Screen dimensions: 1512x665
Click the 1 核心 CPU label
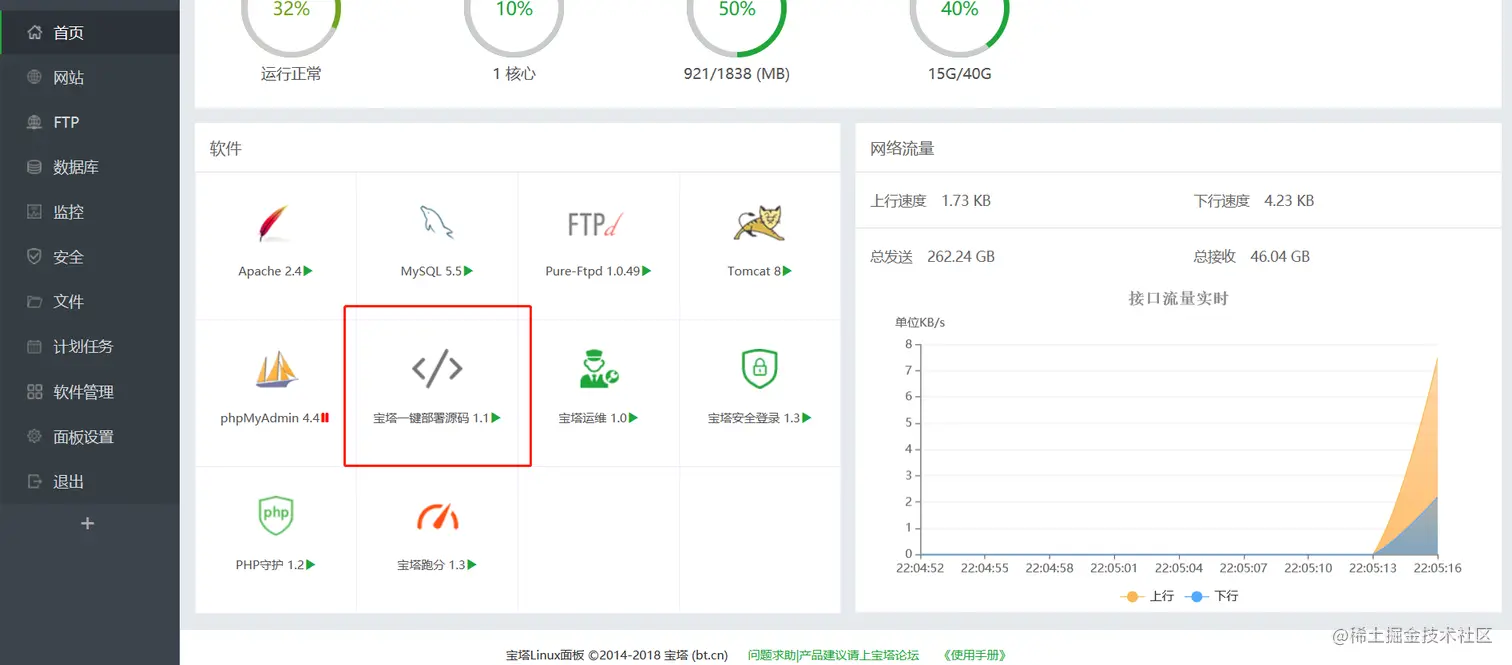[x=514, y=74]
